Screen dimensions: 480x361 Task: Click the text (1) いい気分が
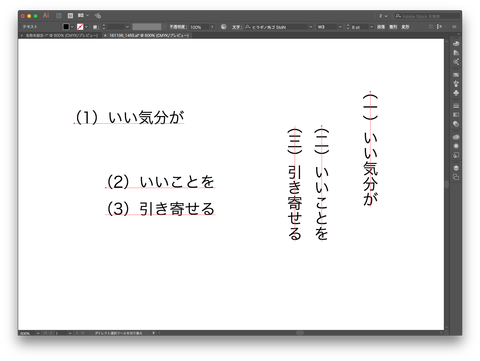coord(130,117)
